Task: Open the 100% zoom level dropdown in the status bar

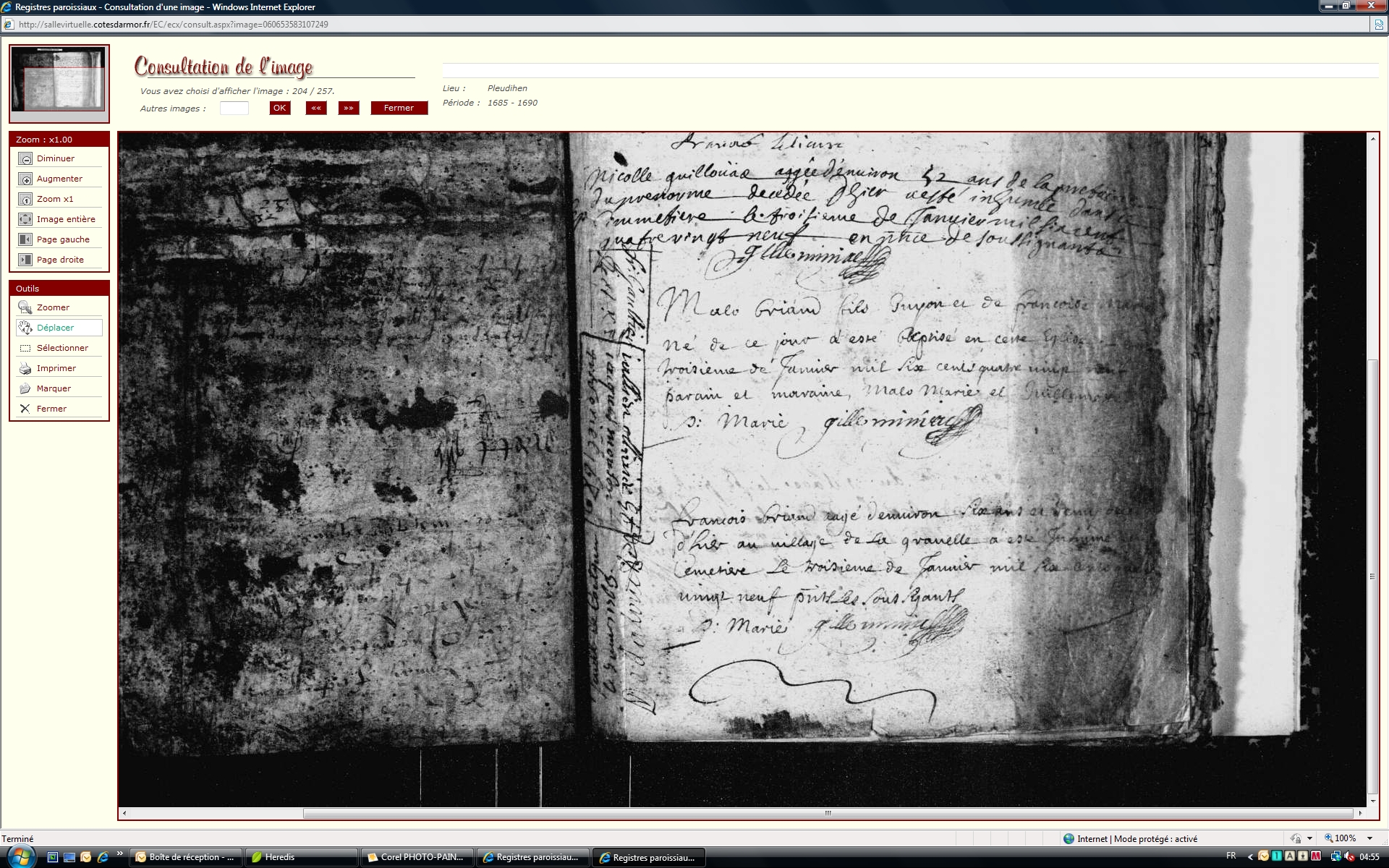Action: tap(1369, 838)
